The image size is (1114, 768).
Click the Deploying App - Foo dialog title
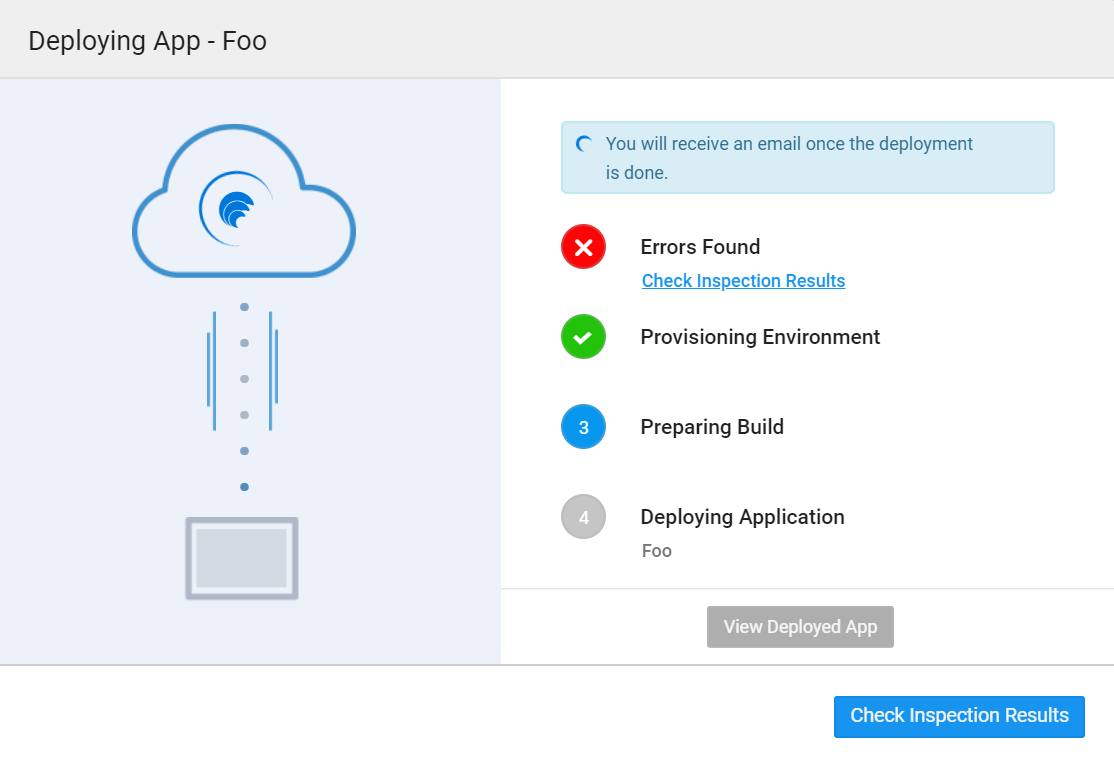(147, 41)
